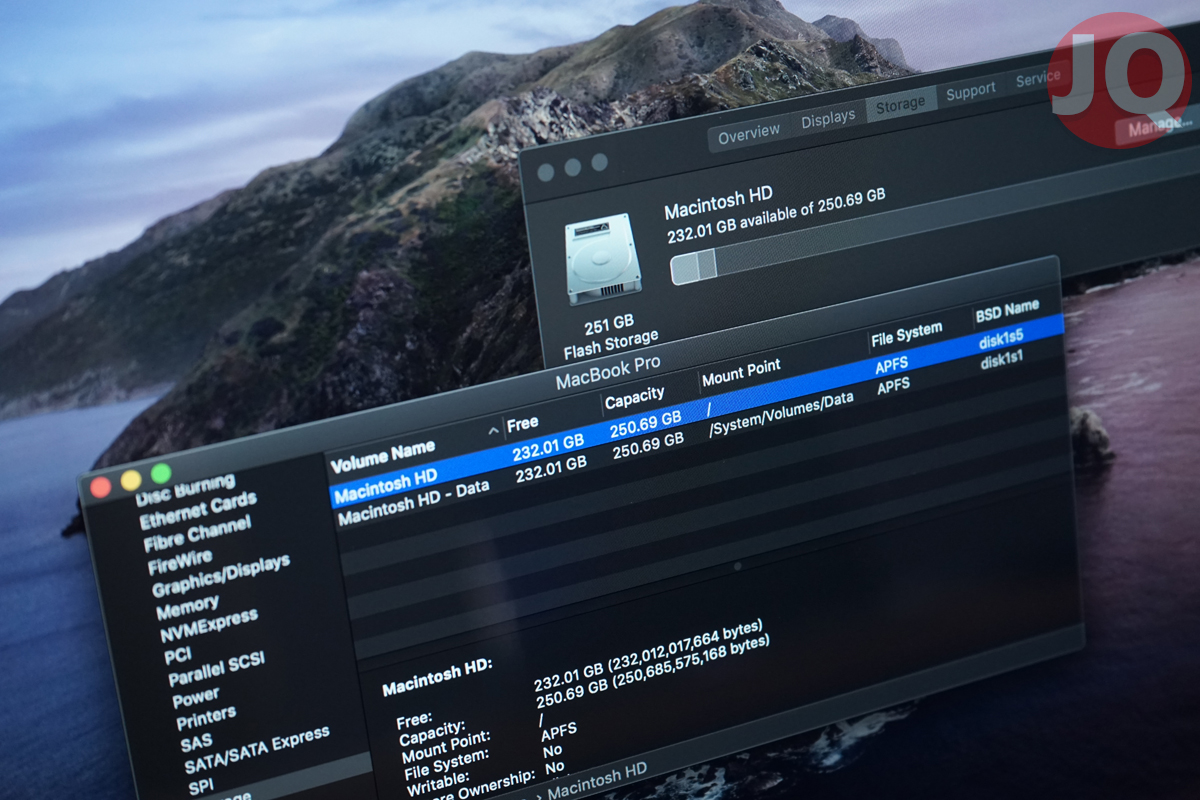Open NVMExpress in the sidebar
Screen dimensions: 1200x800
[x=209, y=624]
